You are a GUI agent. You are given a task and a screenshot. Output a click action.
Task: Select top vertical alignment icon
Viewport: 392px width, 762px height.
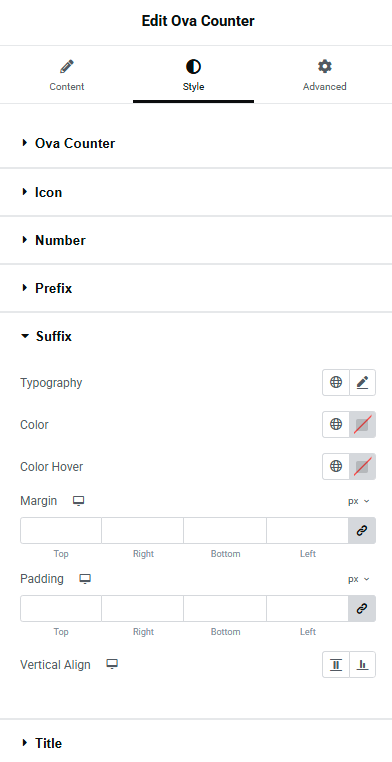click(336, 664)
